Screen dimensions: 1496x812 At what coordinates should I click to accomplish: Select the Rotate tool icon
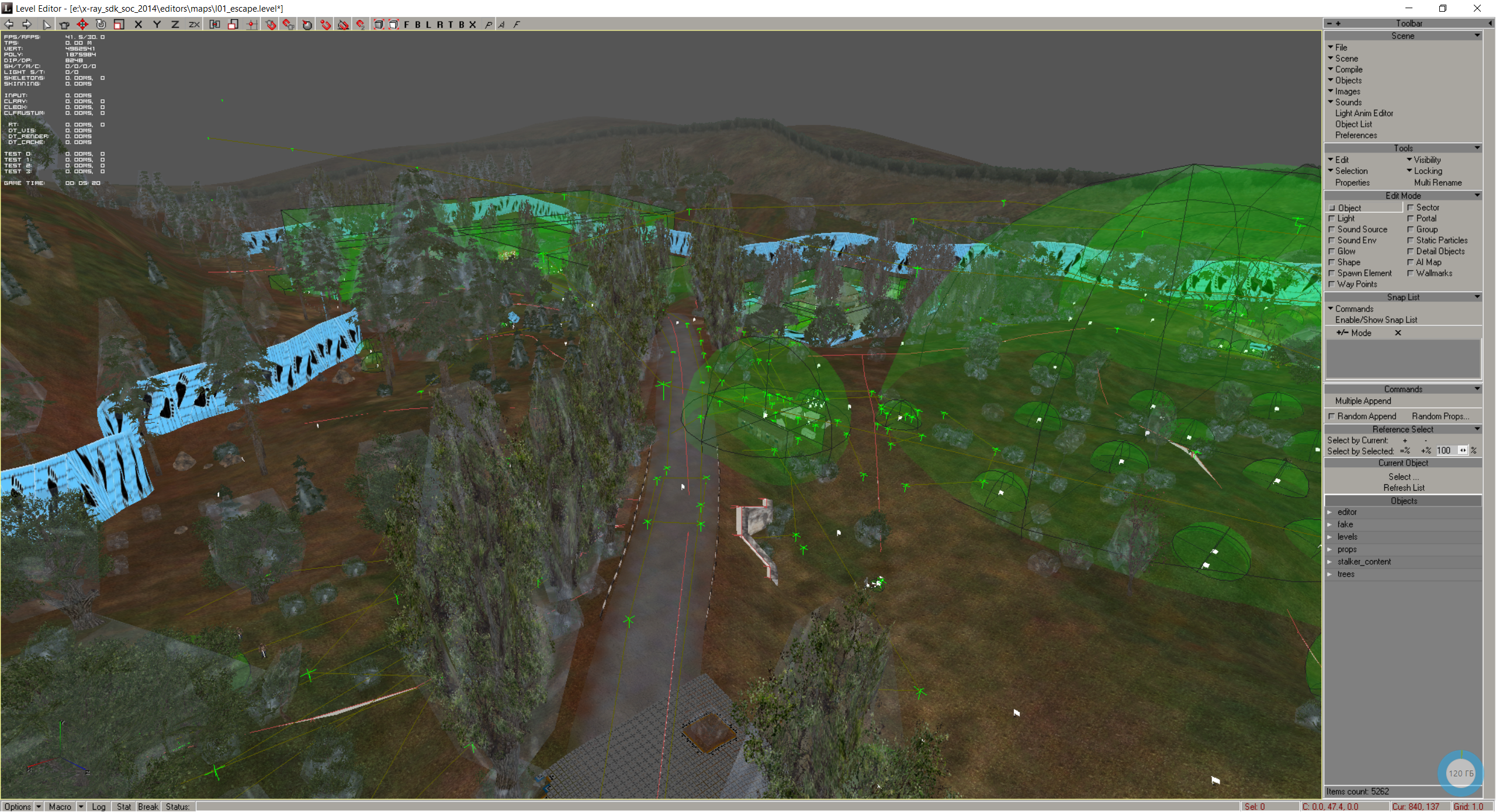[x=101, y=24]
